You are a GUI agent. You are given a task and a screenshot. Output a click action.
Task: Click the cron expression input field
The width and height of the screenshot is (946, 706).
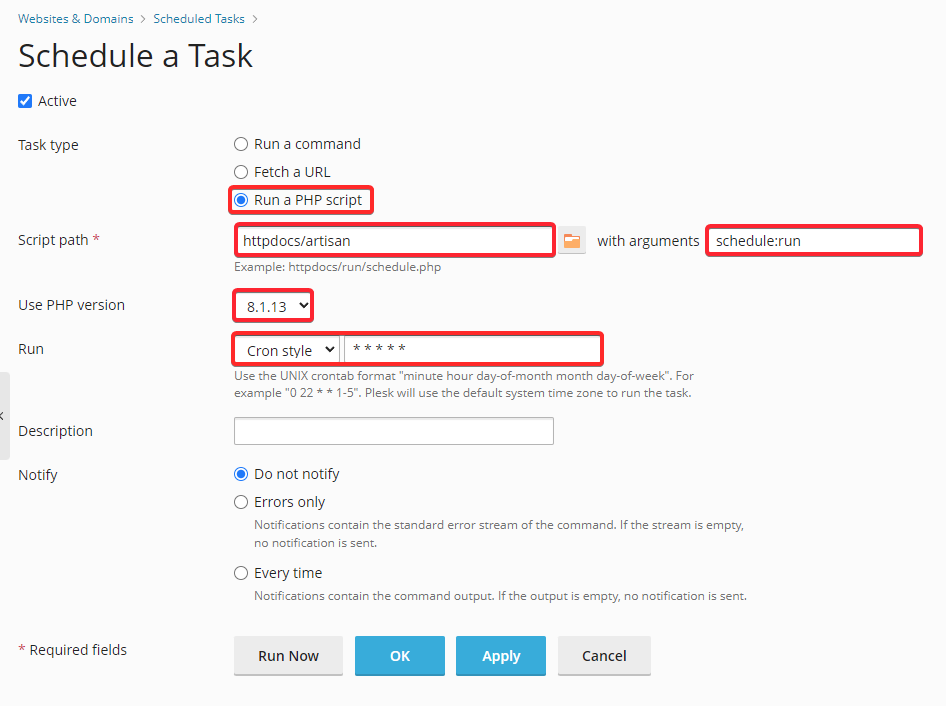[x=472, y=350]
